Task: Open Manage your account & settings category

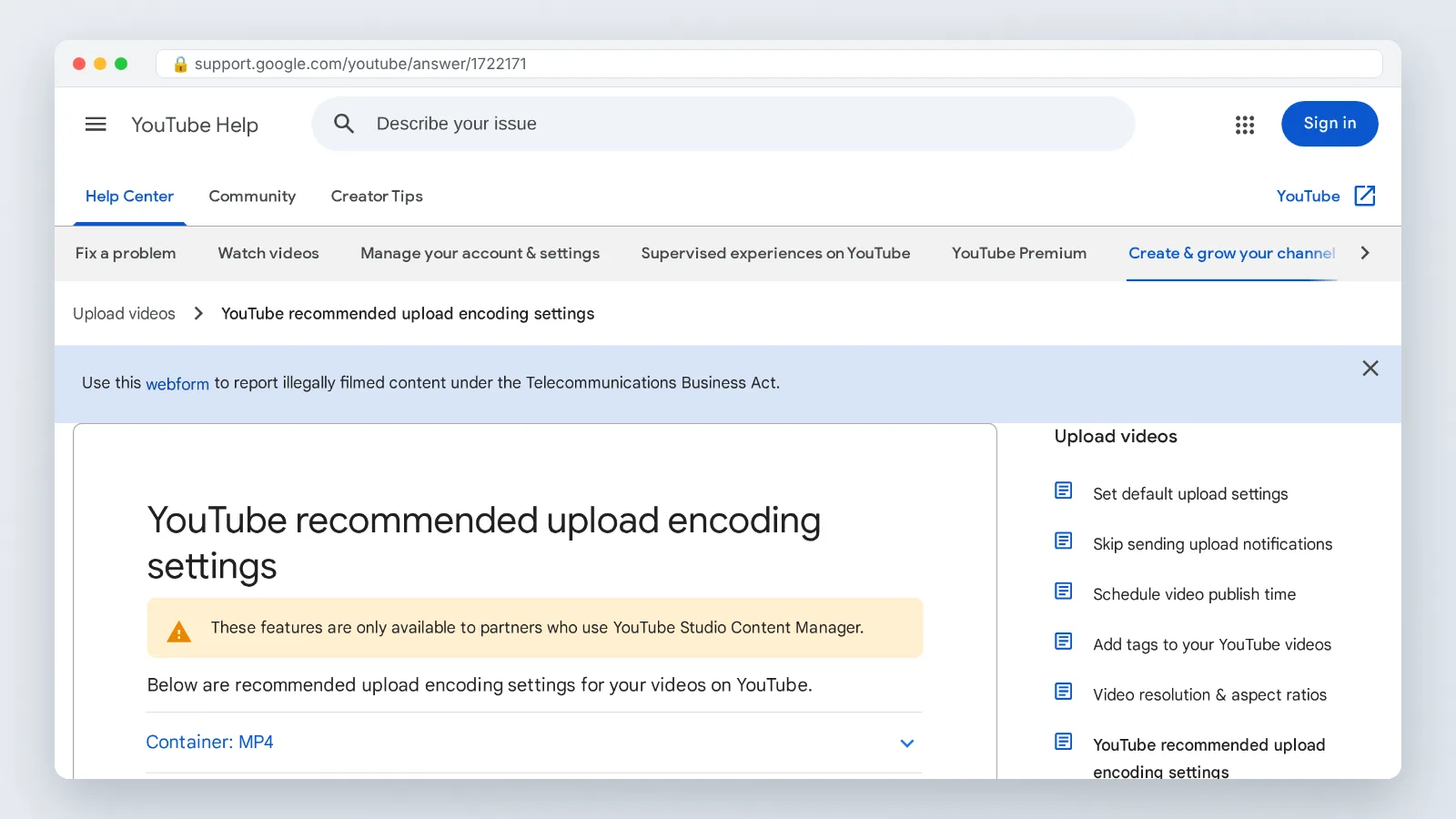Action: 480,253
